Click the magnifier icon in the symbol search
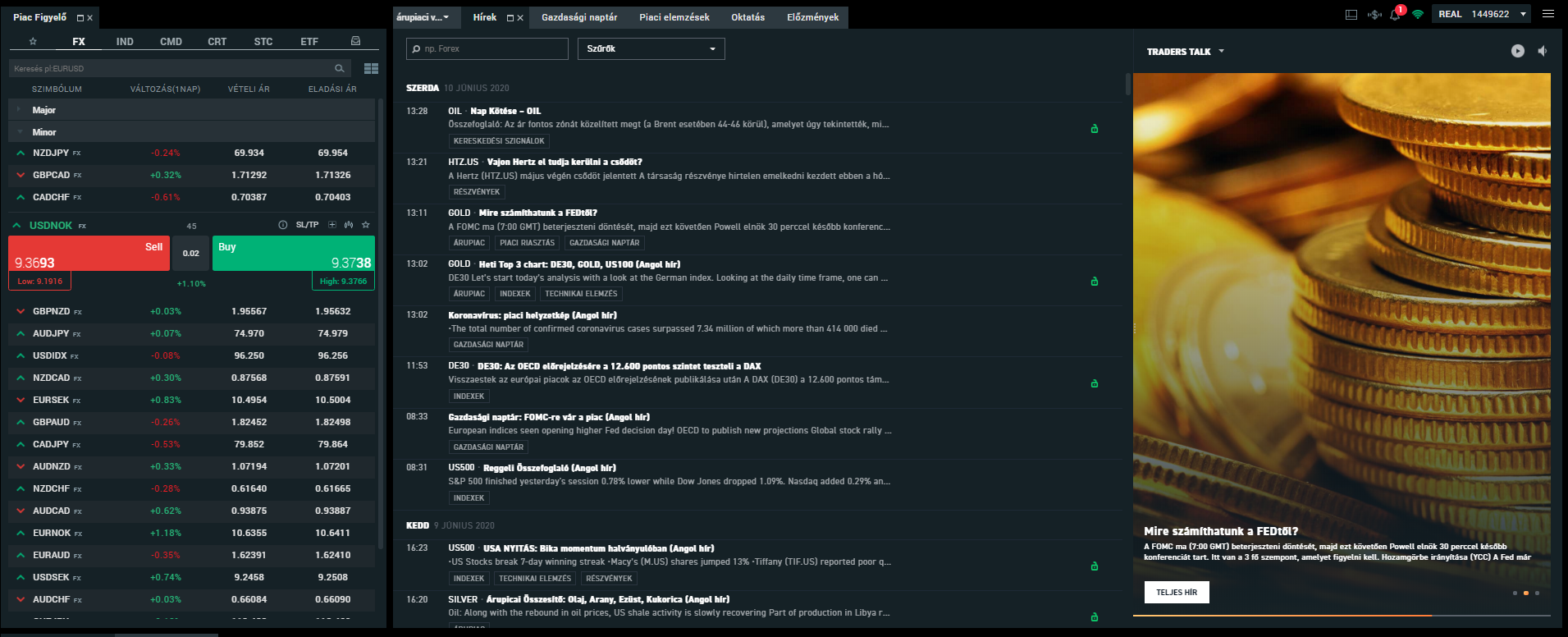The height and width of the screenshot is (637, 1568). pyautogui.click(x=340, y=68)
